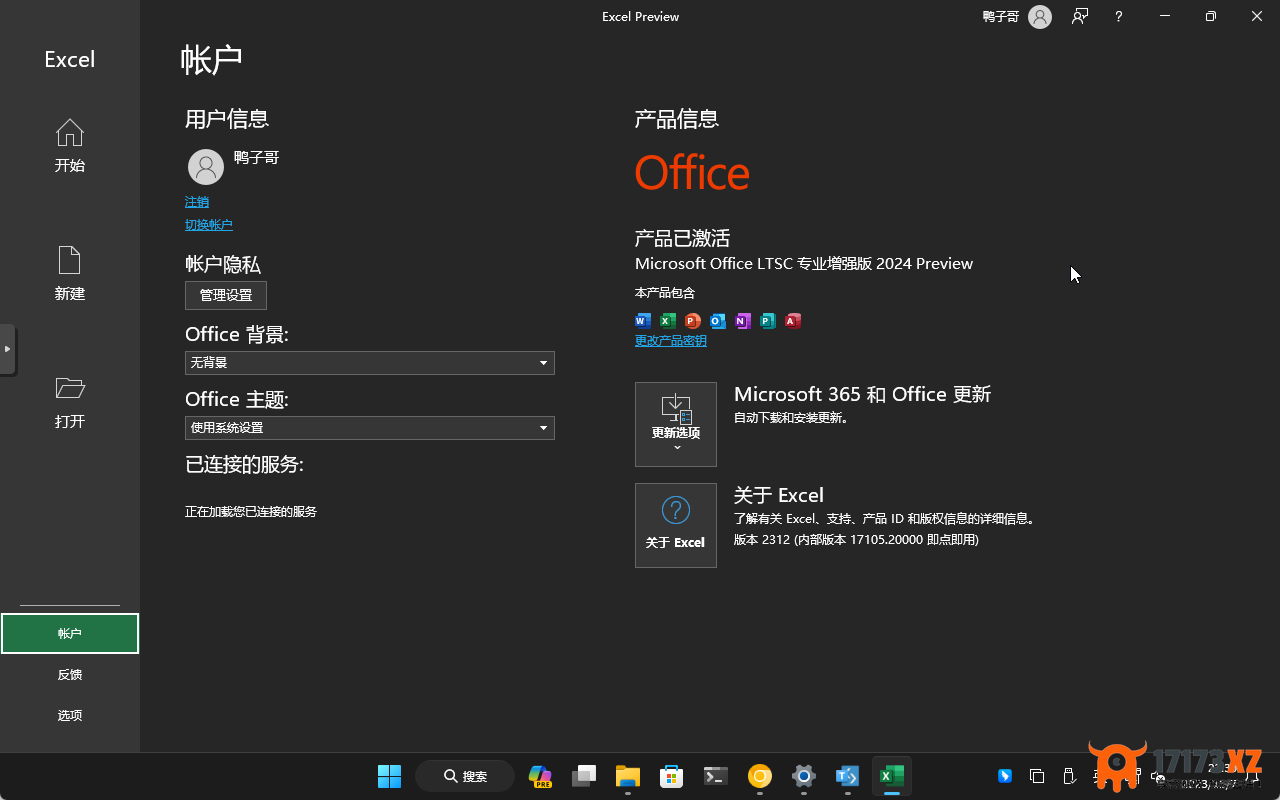1280x800 pixels.
Task: Click the question mark help icon
Action: pyautogui.click(x=1119, y=17)
